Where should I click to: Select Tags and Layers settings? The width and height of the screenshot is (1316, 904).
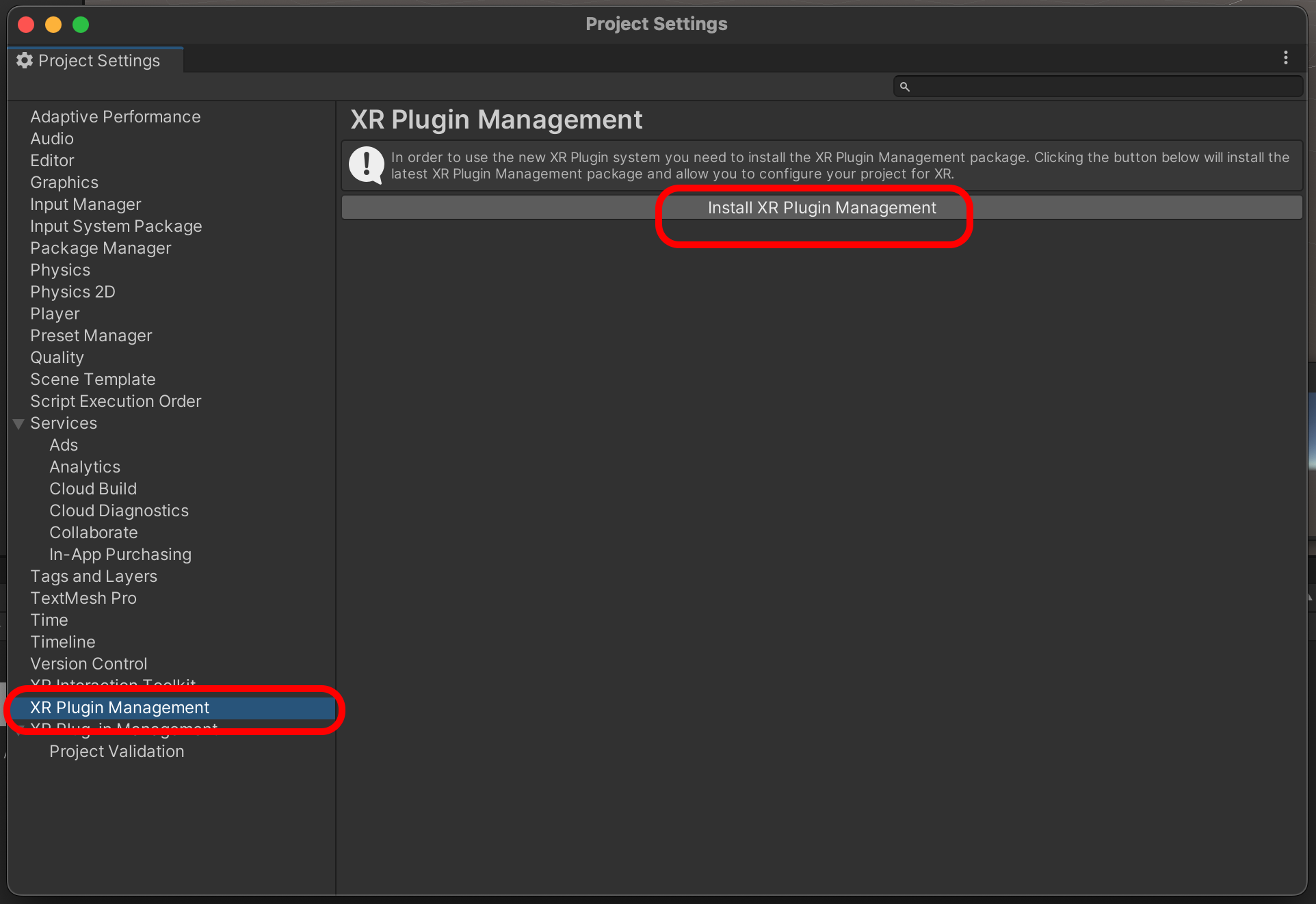tap(94, 576)
